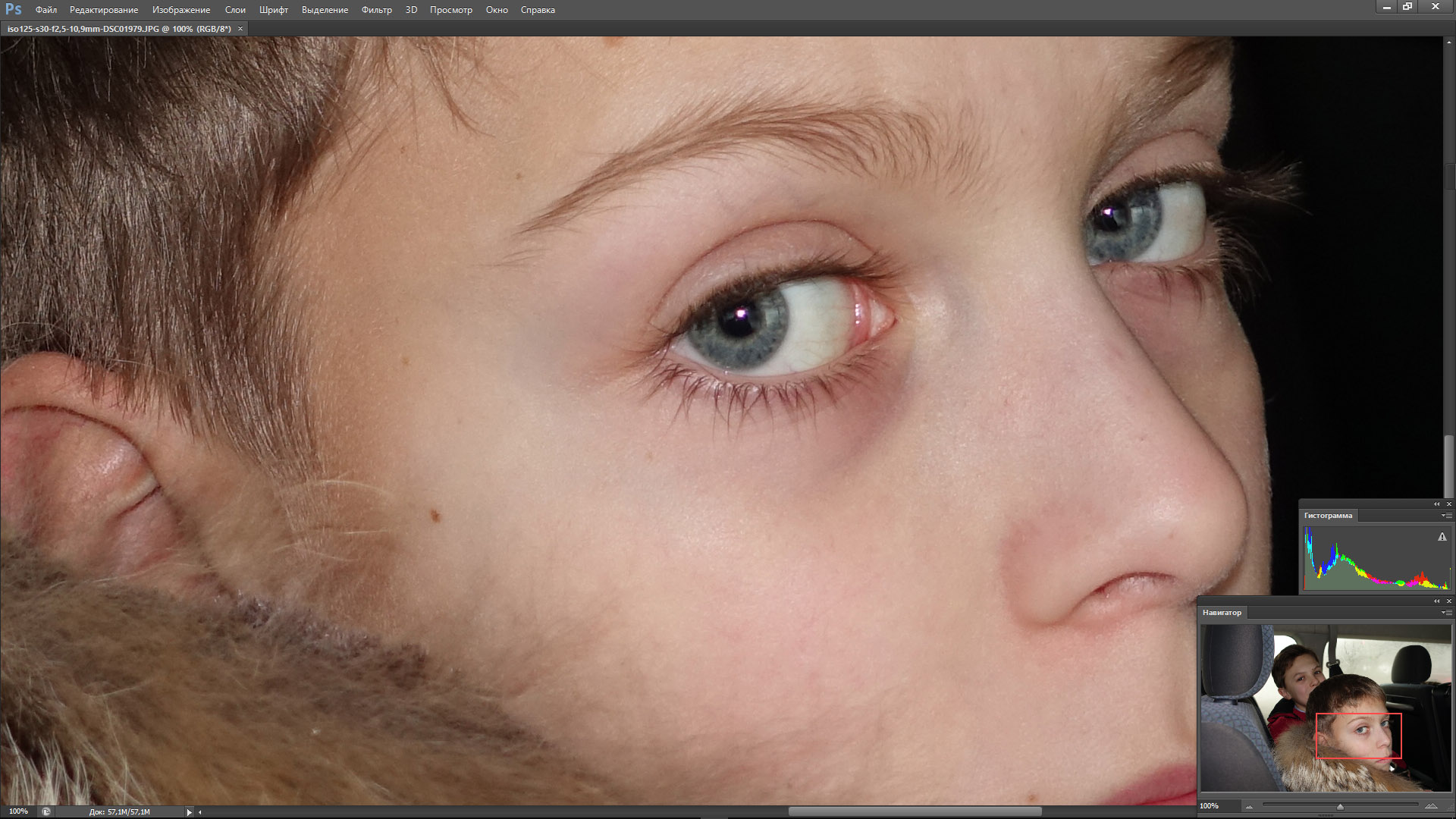Click the Navigator zoom percentage field
This screenshot has height=819, width=1456.
click(x=1210, y=806)
